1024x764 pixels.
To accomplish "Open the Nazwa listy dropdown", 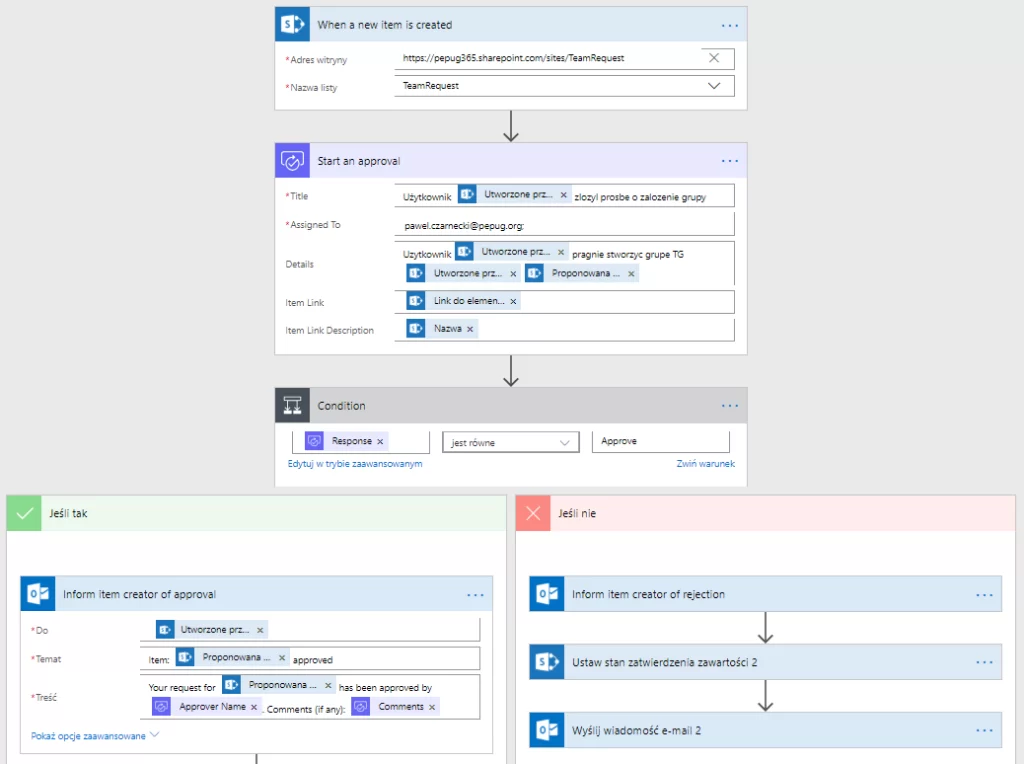I will coord(714,87).
